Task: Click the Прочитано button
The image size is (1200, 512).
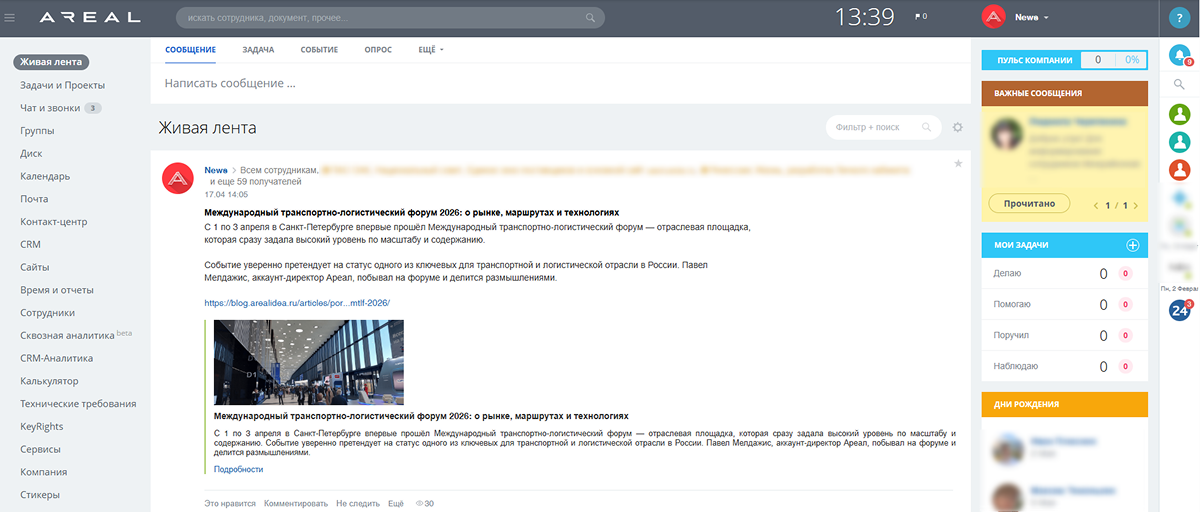Action: pyautogui.click(x=1029, y=203)
